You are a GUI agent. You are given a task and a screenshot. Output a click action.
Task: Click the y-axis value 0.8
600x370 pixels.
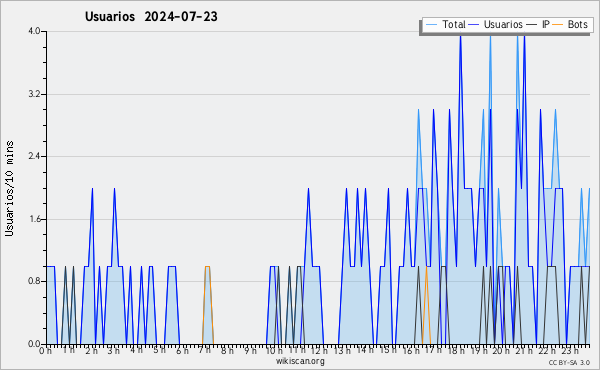[34, 282]
